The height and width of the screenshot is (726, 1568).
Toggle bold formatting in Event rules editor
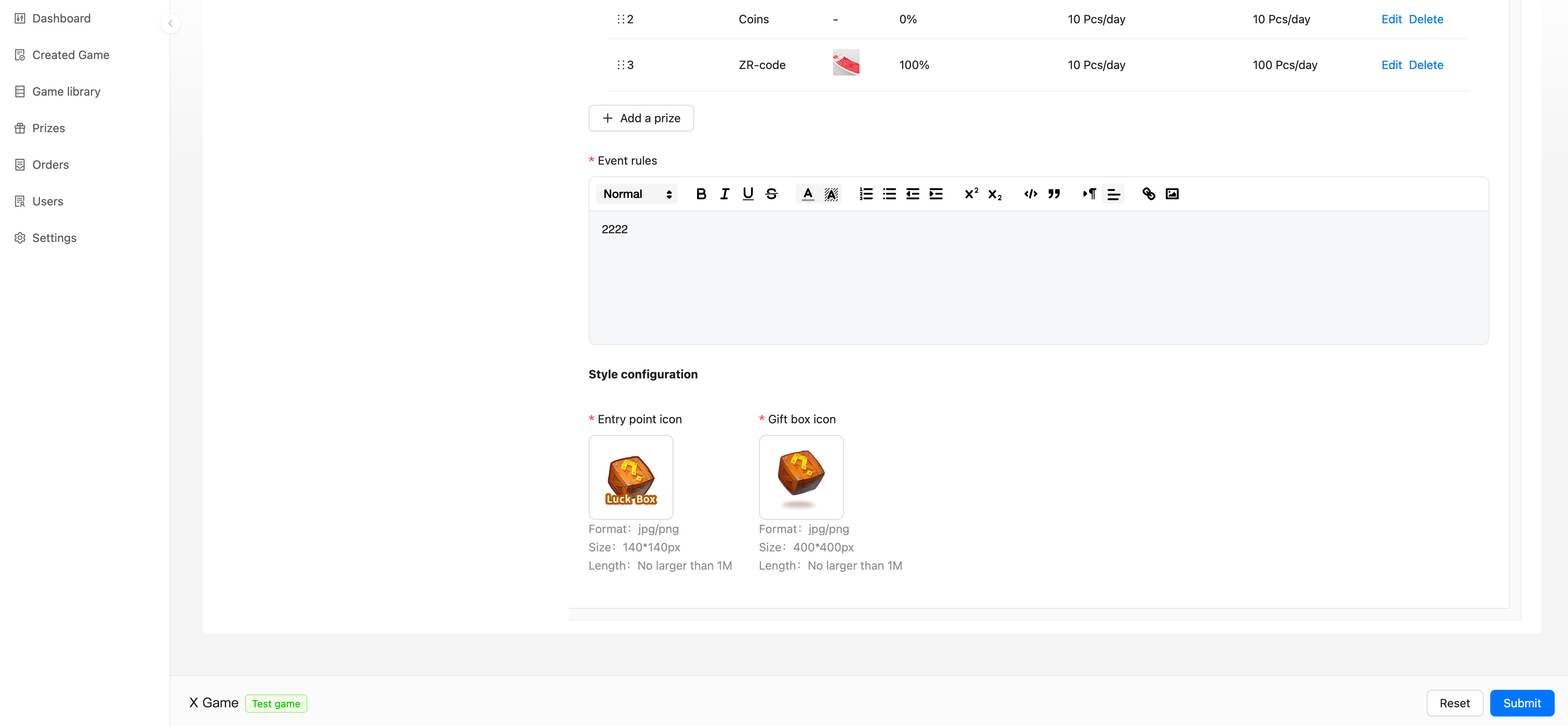(701, 194)
